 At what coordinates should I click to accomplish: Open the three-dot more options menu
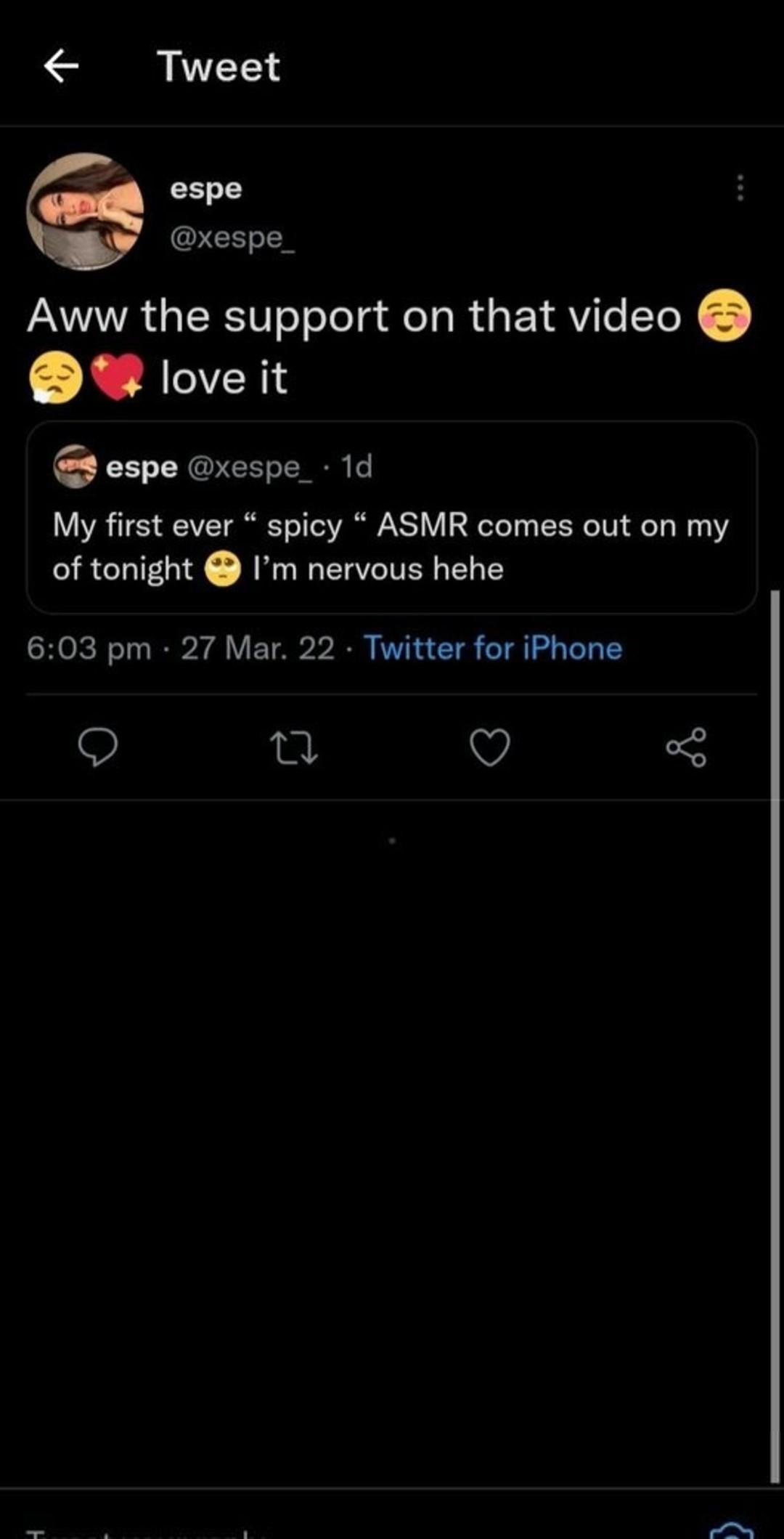click(740, 188)
